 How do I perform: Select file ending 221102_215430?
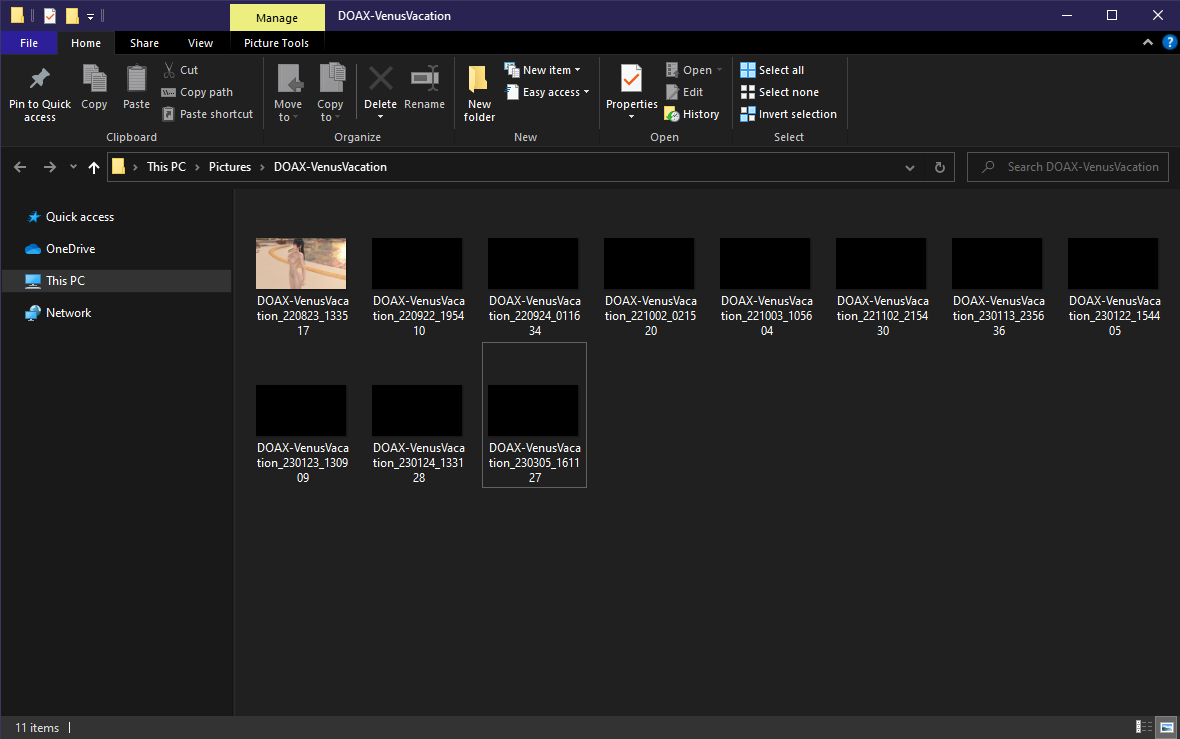[882, 288]
